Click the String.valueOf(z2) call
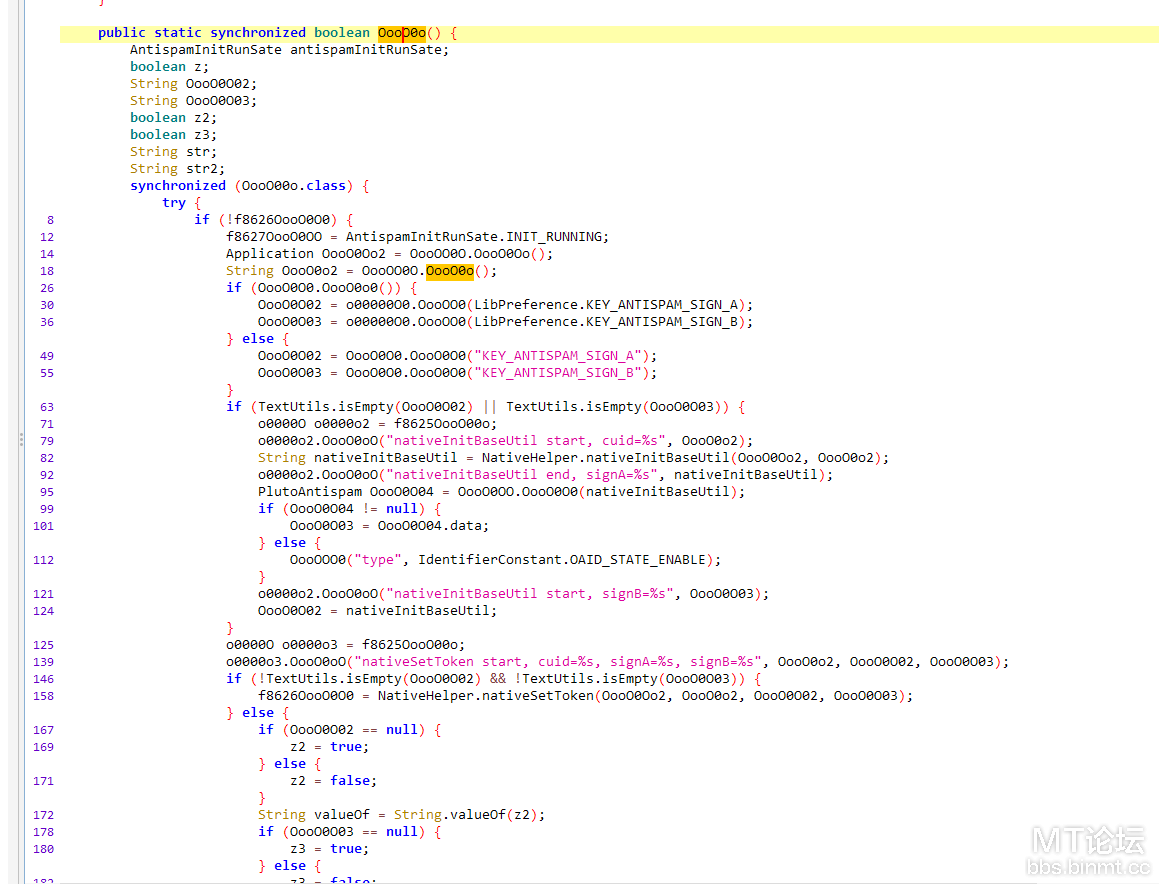 (466, 815)
